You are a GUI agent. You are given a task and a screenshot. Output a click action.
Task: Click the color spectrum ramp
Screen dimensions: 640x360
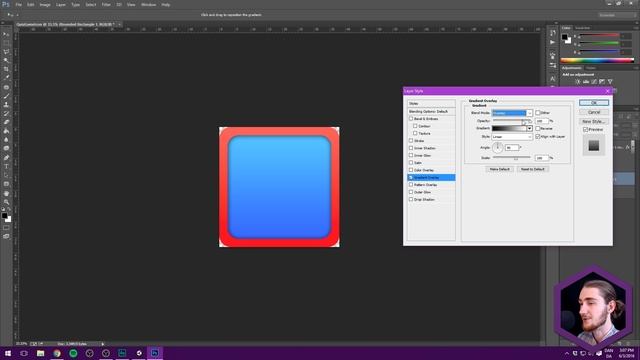[597, 60]
